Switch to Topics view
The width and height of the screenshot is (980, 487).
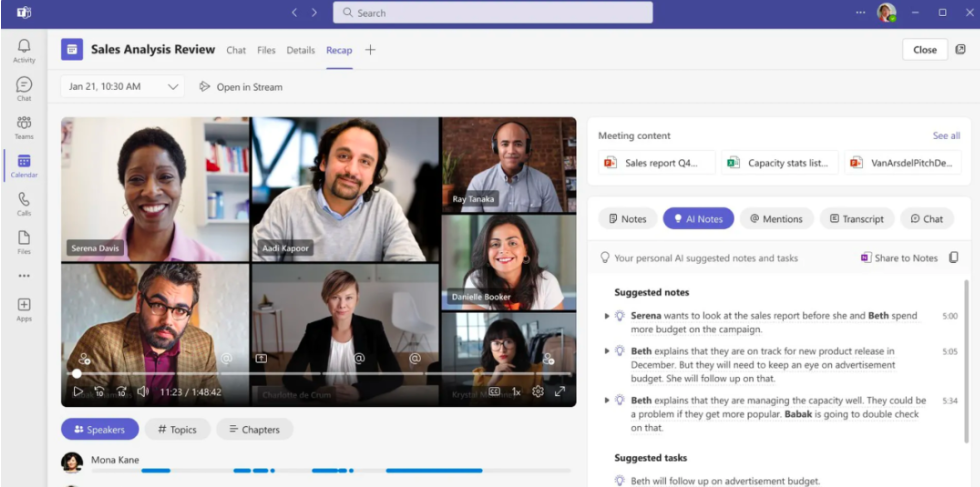click(x=178, y=429)
